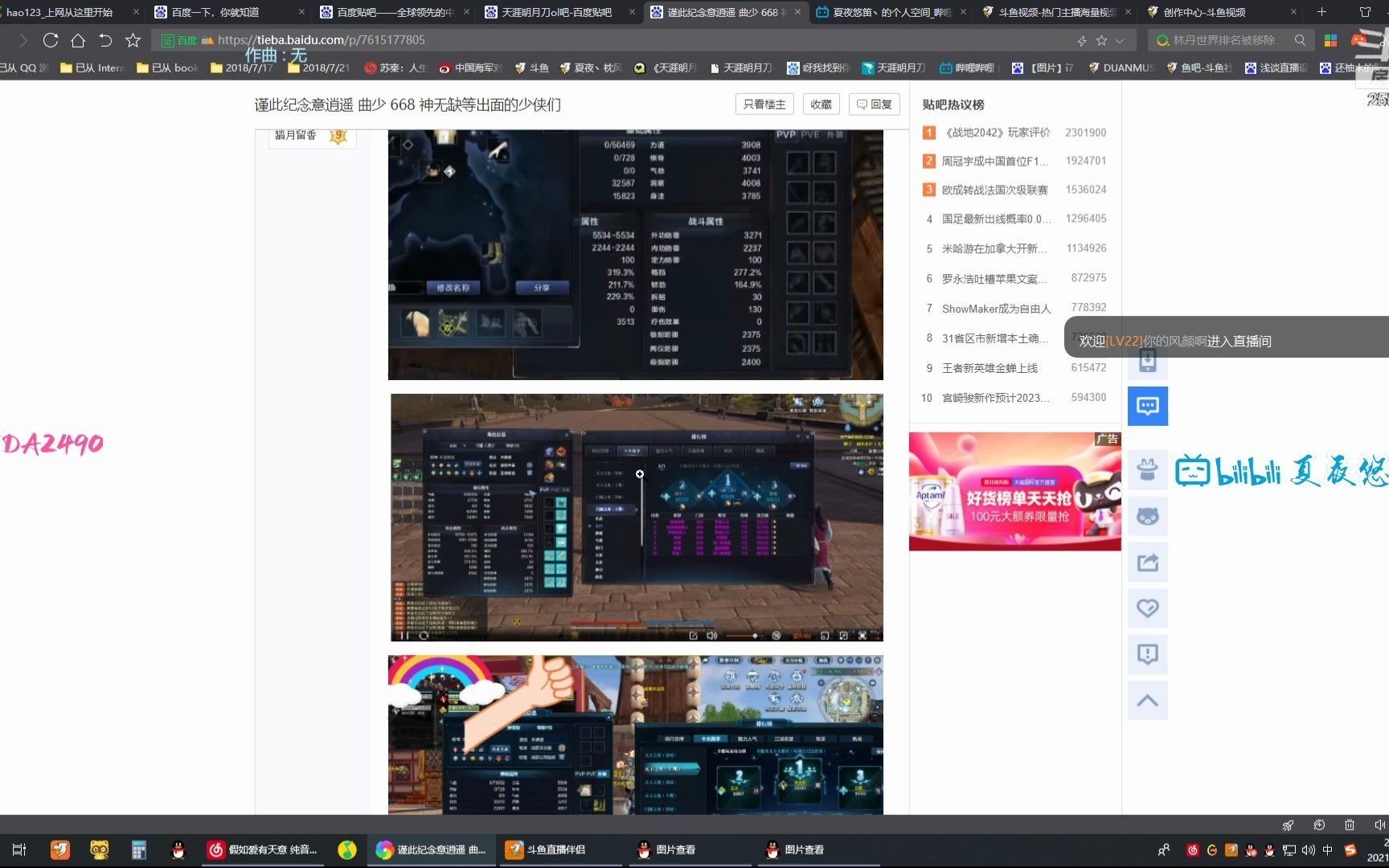Enter video fullscreen mode icon
Viewport: 1389px width, 868px height.
862,636
